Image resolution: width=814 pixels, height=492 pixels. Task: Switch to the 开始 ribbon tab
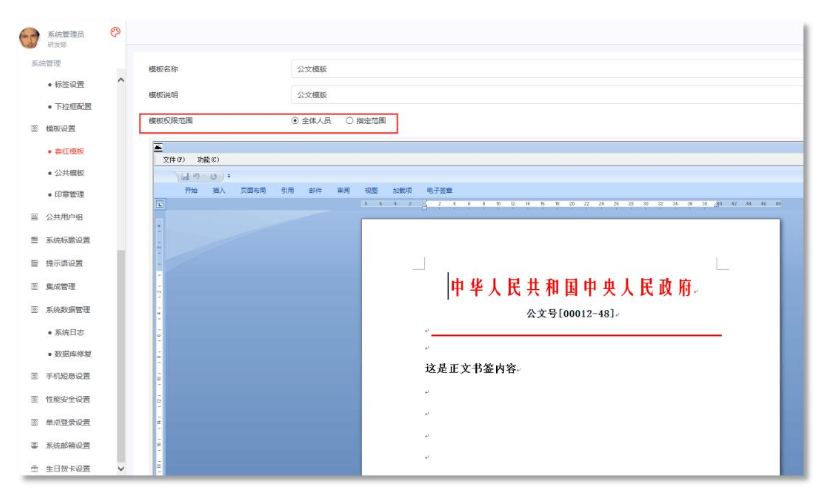(x=191, y=190)
